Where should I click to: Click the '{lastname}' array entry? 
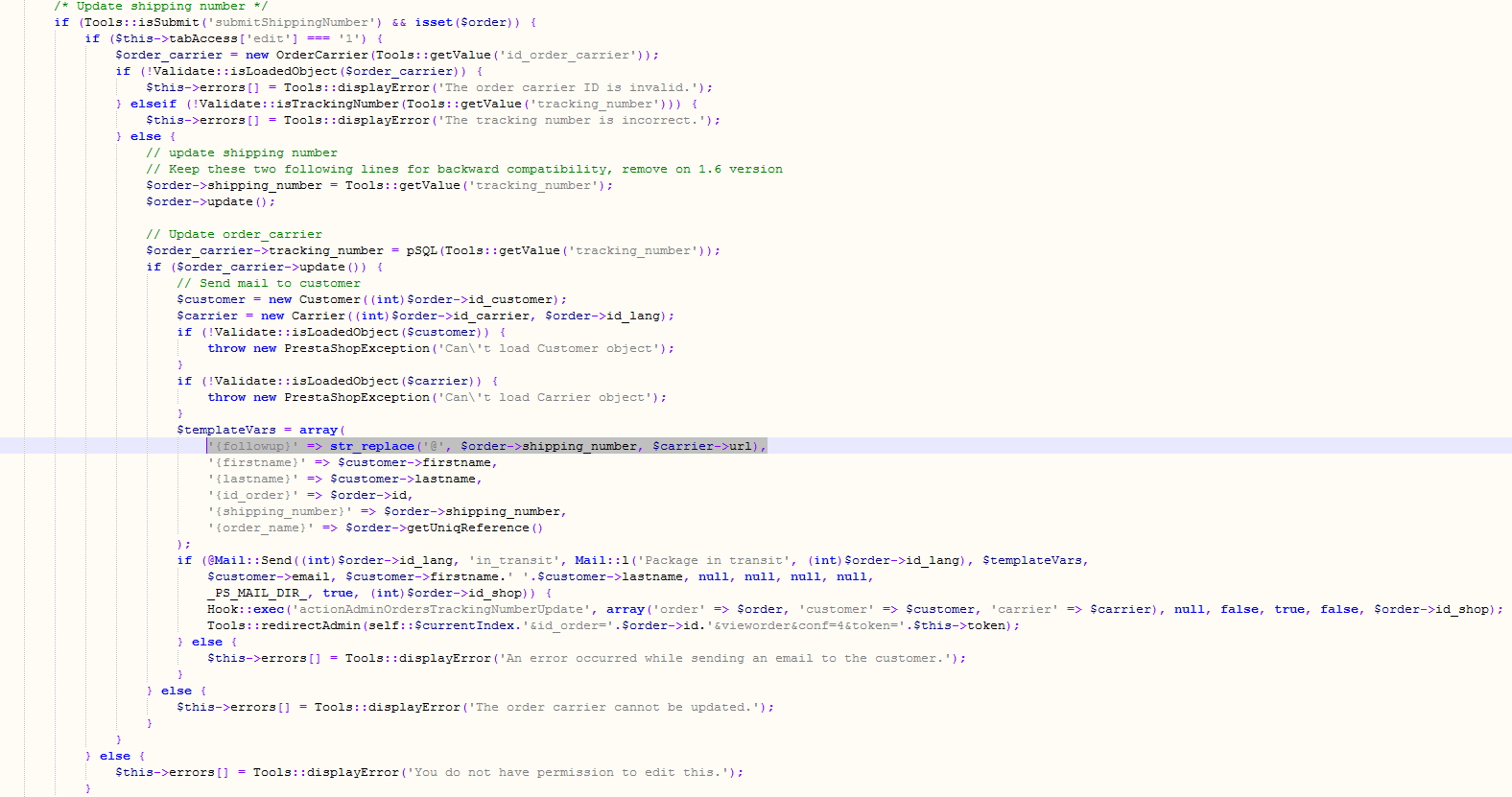pos(344,479)
